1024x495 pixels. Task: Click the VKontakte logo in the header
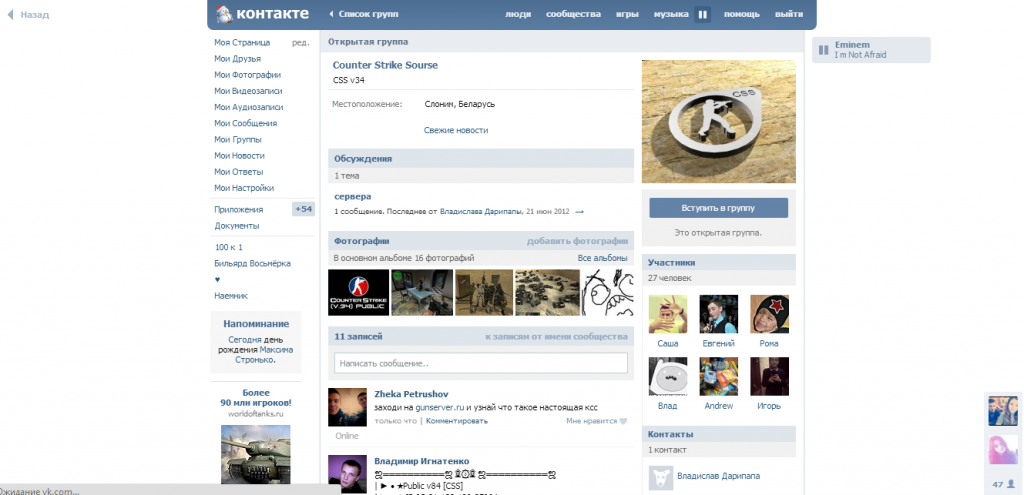pos(261,14)
